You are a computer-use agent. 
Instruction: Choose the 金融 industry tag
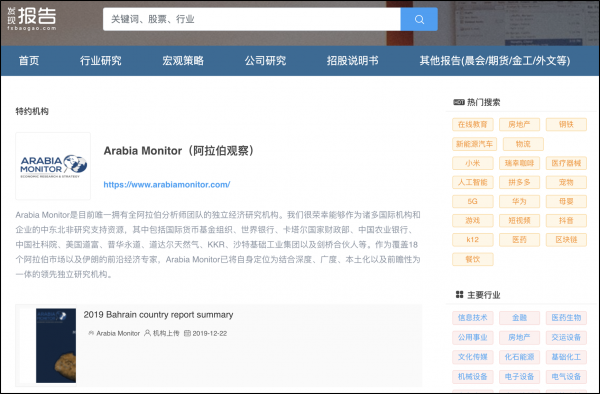pos(519,317)
